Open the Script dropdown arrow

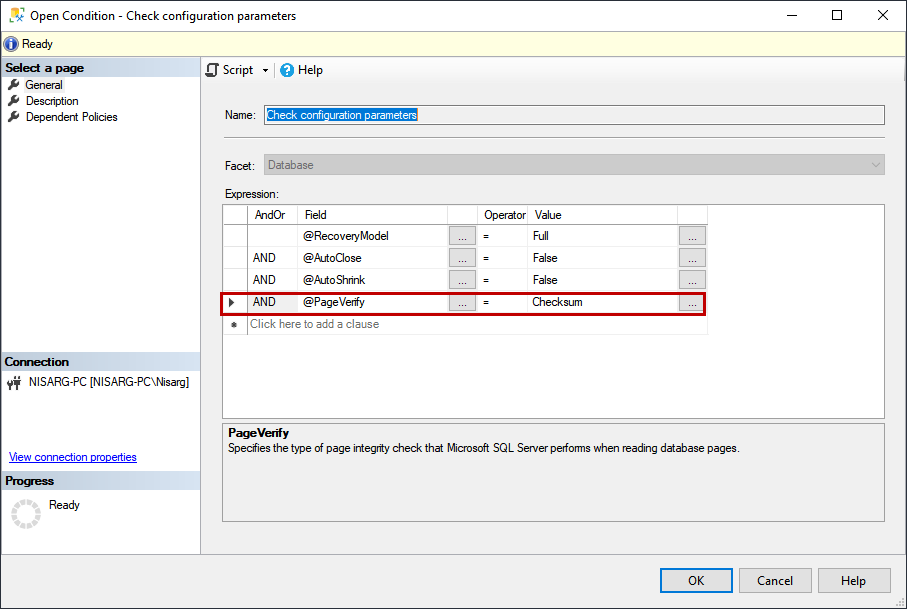tap(265, 71)
